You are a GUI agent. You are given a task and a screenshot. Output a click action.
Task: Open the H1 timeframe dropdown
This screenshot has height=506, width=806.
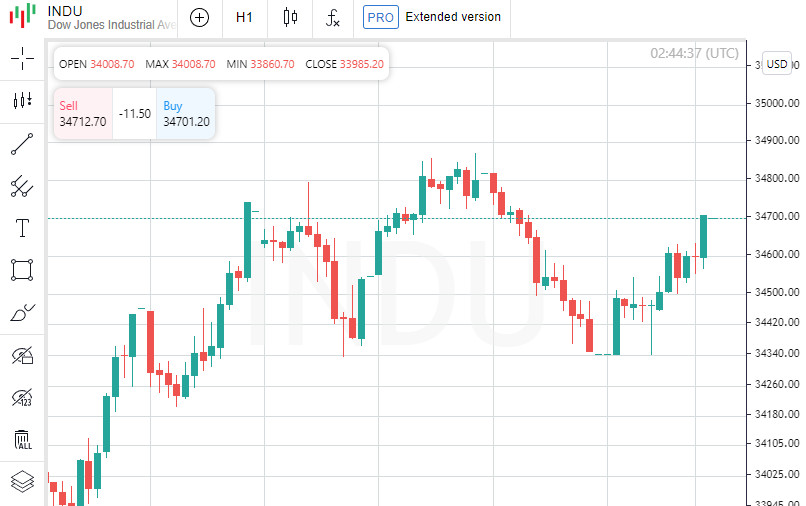pyautogui.click(x=244, y=17)
